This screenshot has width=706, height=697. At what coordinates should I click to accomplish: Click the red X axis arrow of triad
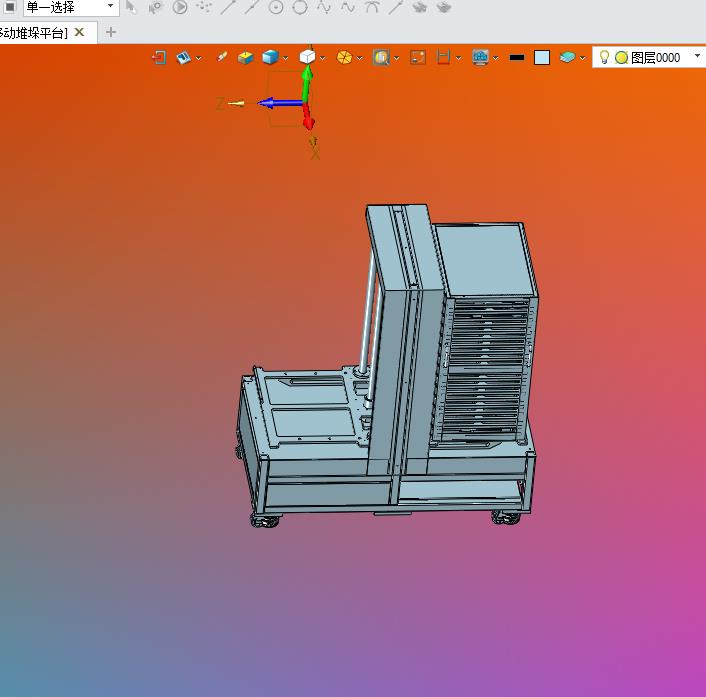tap(308, 117)
